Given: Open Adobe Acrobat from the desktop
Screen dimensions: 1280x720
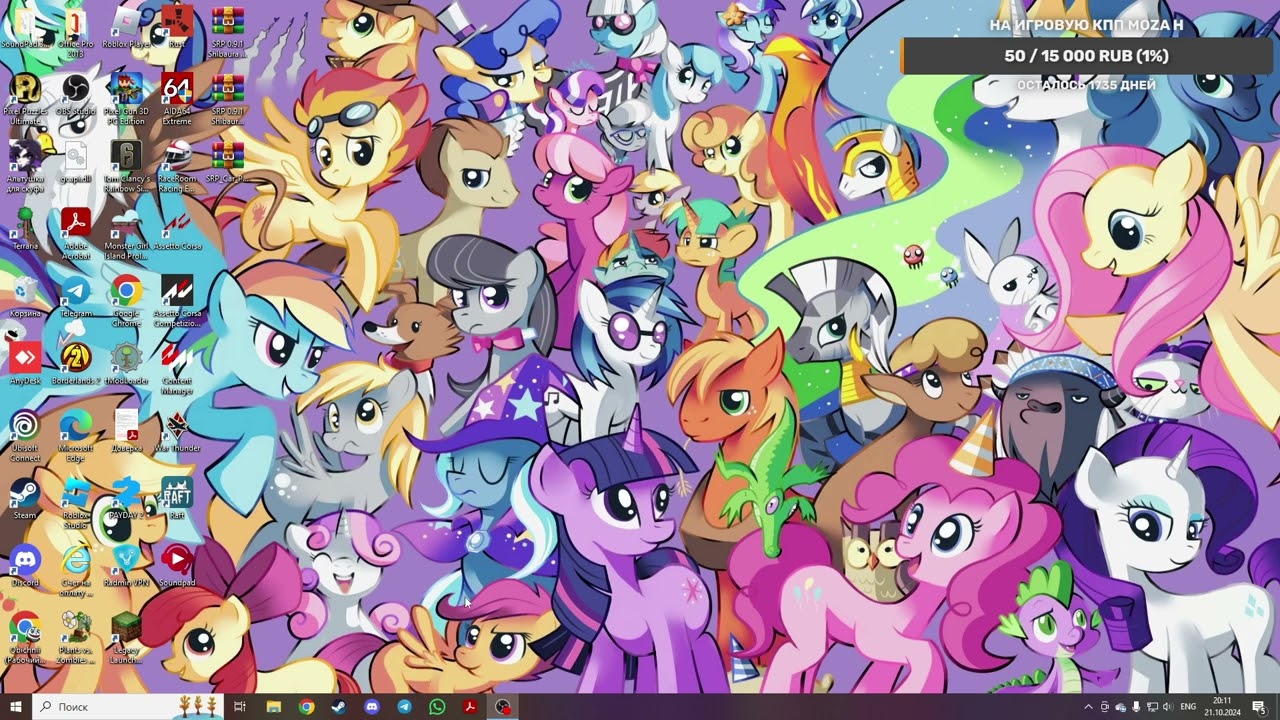Looking at the screenshot, I should [x=75, y=233].
